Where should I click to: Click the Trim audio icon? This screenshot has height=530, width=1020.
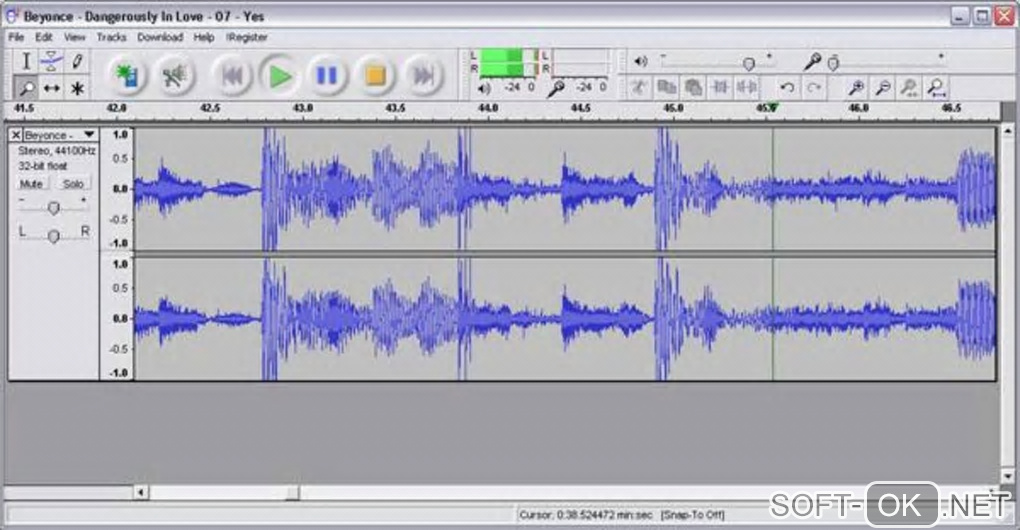720,87
